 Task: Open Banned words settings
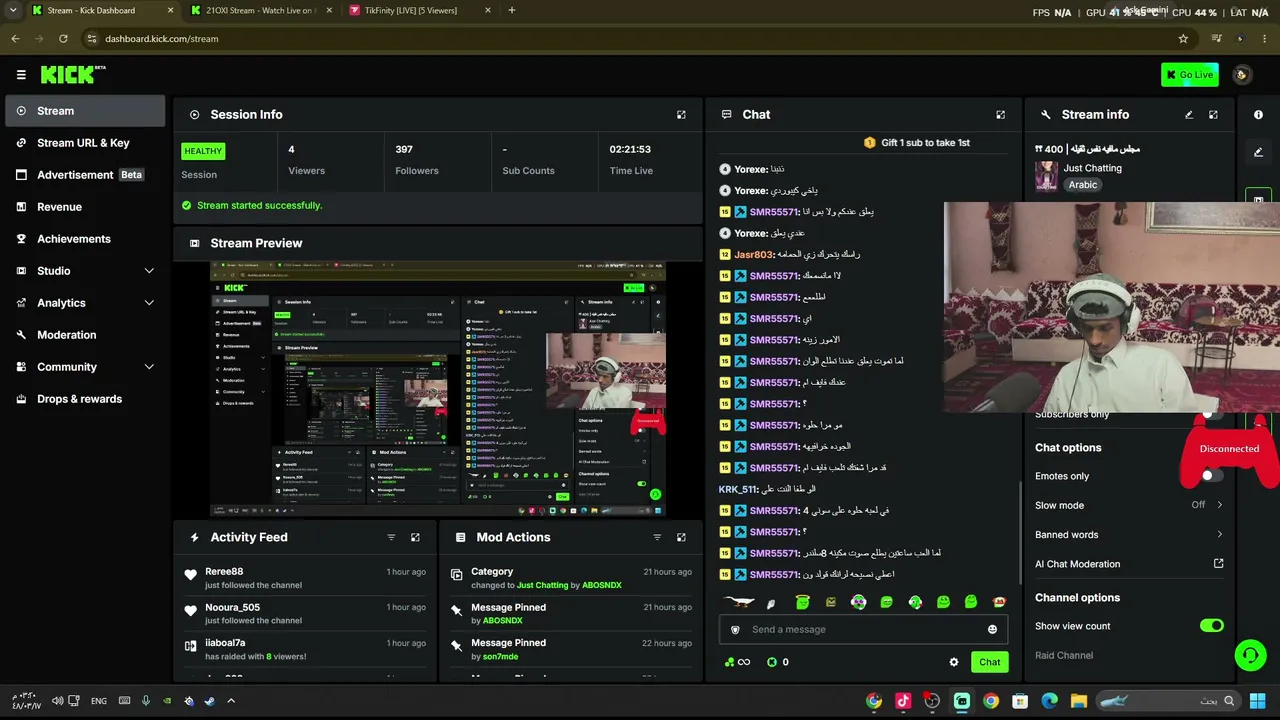[1129, 535]
